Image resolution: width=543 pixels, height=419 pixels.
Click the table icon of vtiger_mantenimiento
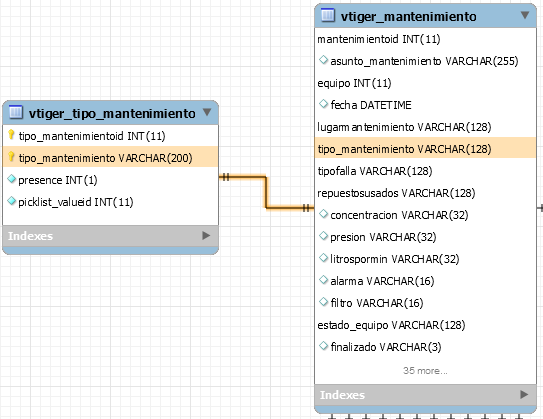point(328,15)
